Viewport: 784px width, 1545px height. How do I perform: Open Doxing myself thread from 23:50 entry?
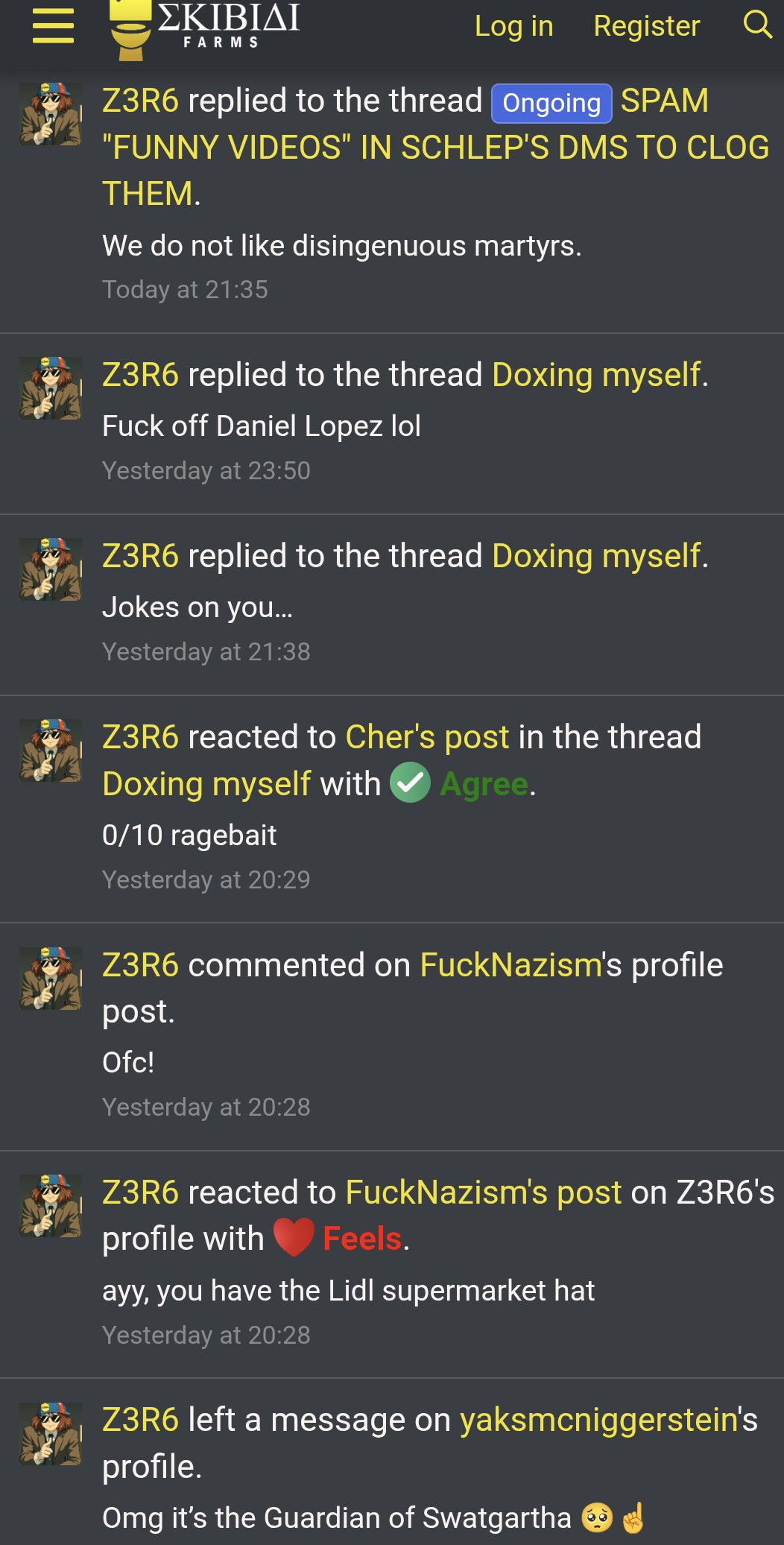[x=597, y=375]
